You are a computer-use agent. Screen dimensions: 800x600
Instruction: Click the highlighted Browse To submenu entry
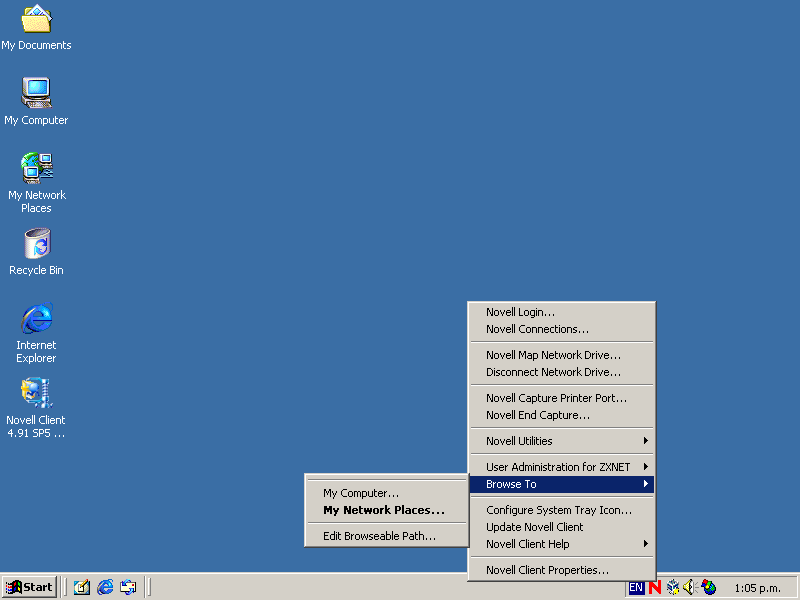coord(562,484)
